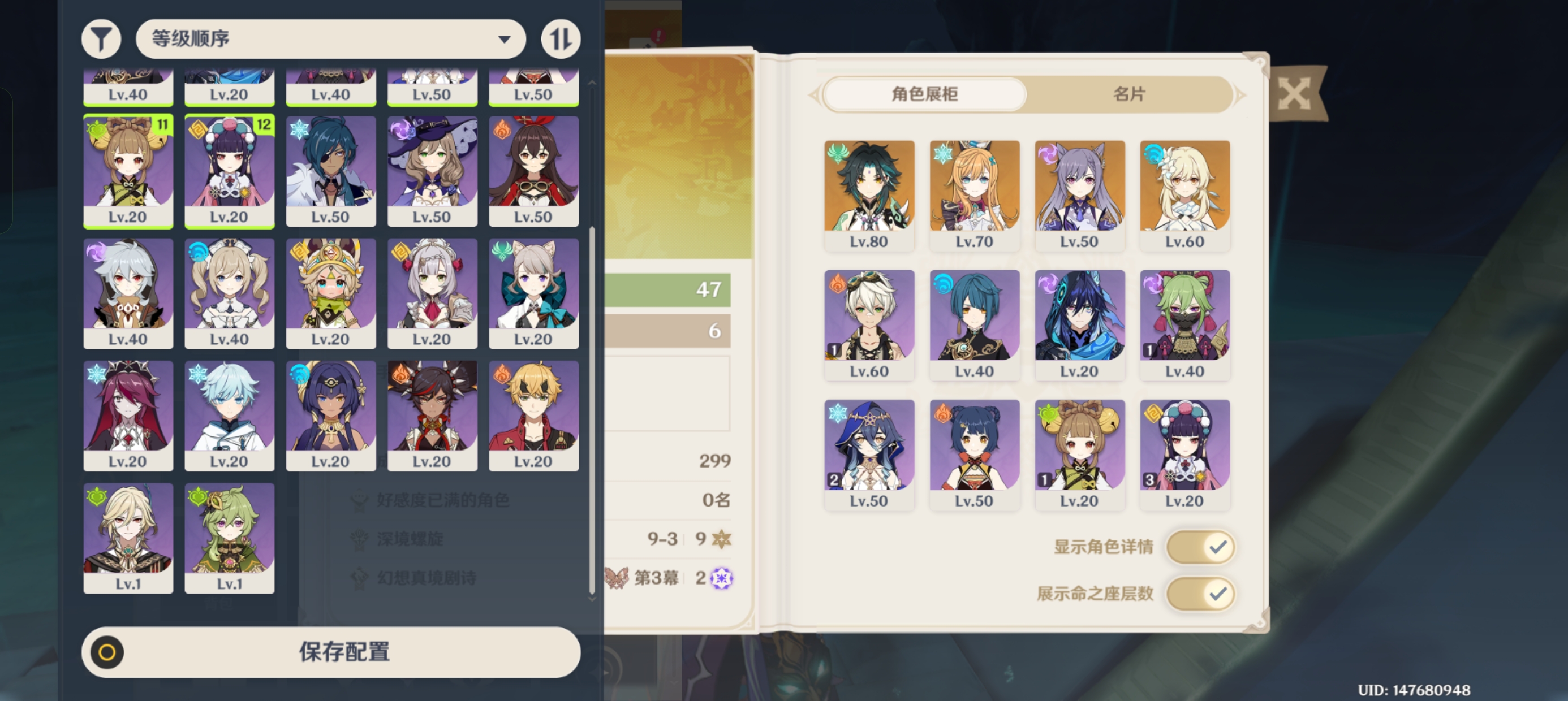Viewport: 1568px width, 701px height.
Task: Select the 角色展柜 tab
Action: pos(925,94)
